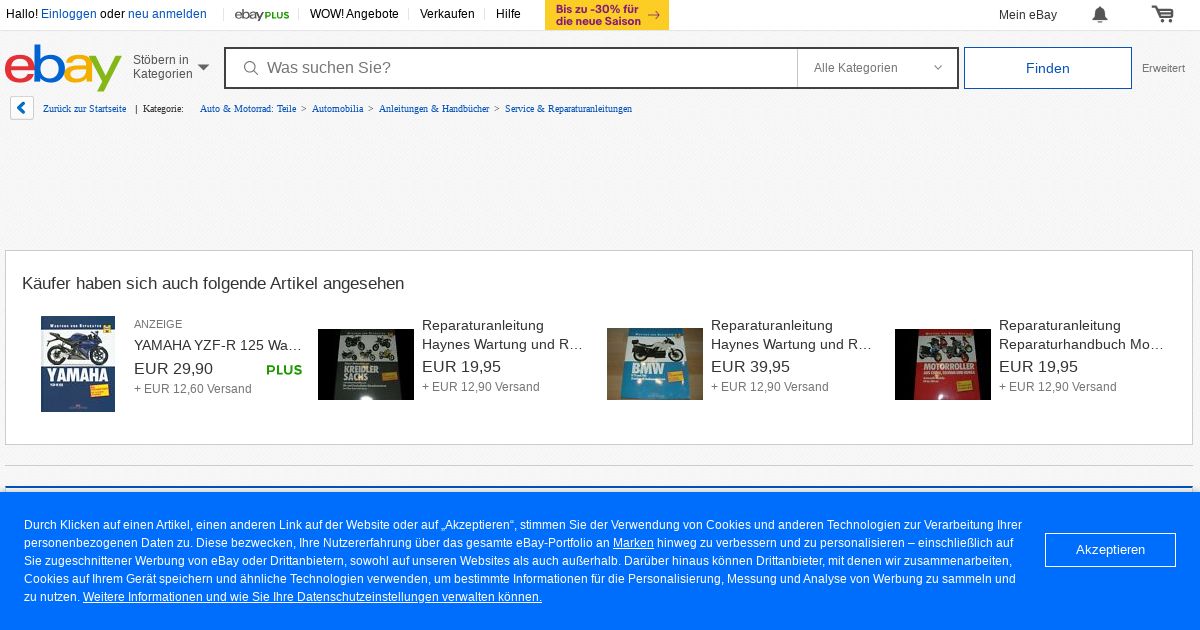Image resolution: width=1200 pixels, height=630 pixels.
Task: Click Zurück zur Startseite link
Action: (x=84, y=108)
